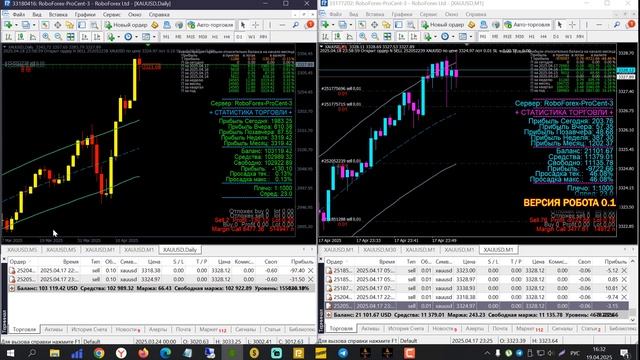Open Сервис menu in left terminal
The image size is (640, 360).
coord(111,14)
